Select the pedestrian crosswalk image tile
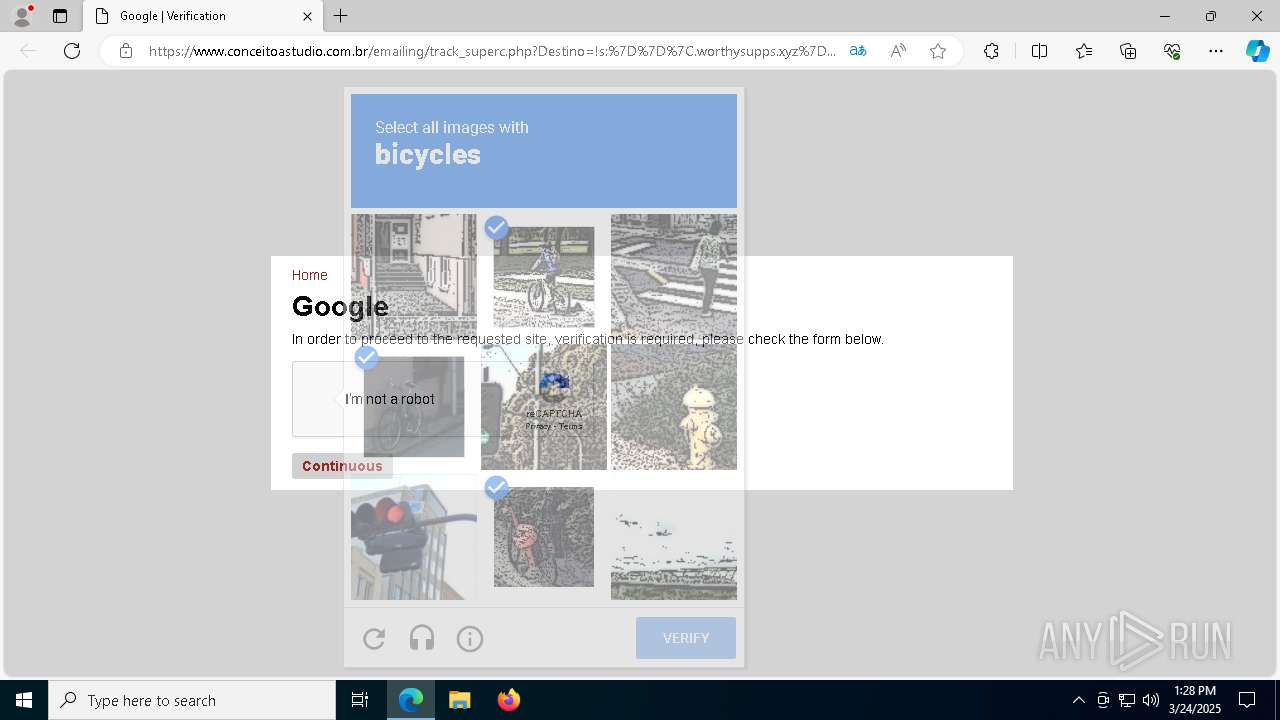Viewport: 1280px width, 720px height. 674,277
